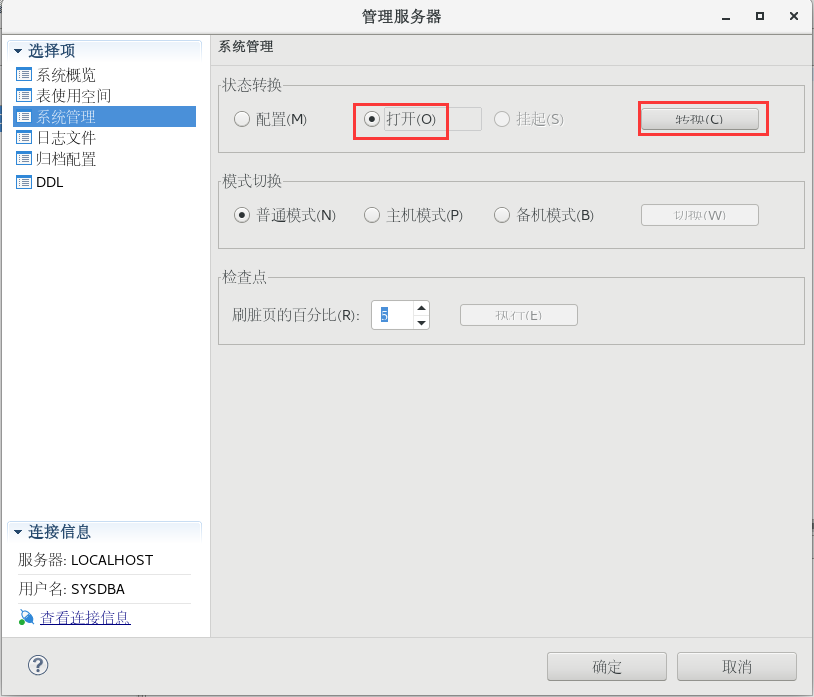Click the 转换(C) button

pos(700,119)
